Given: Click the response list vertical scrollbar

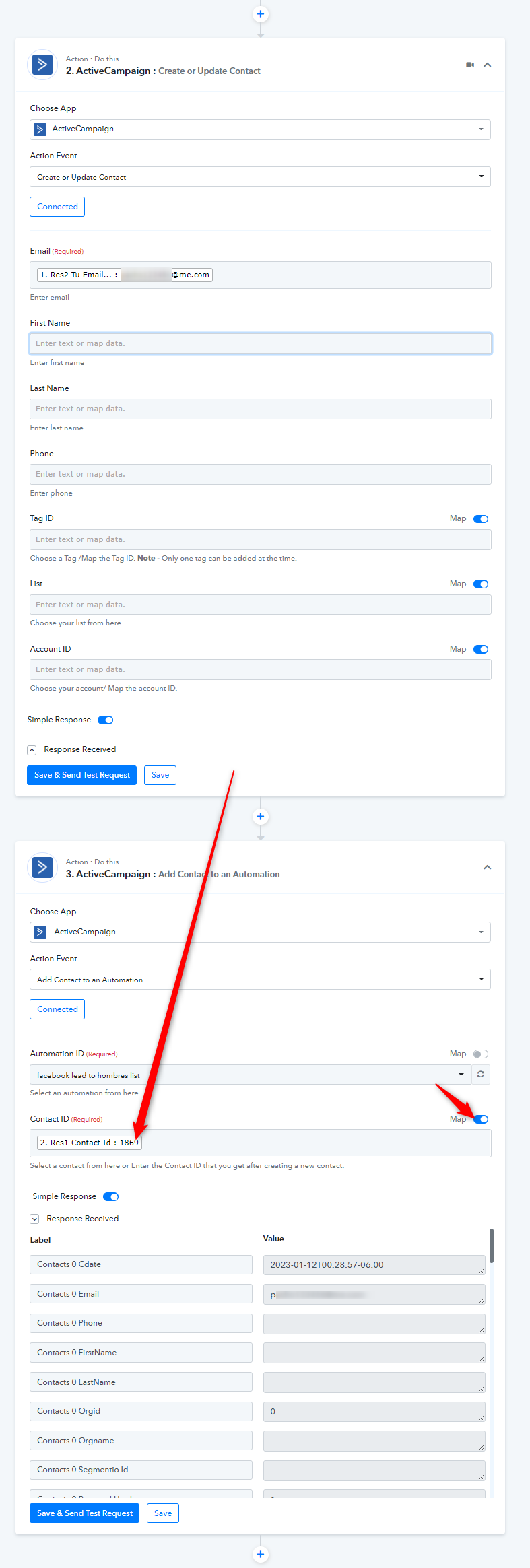Looking at the screenshot, I should click(x=492, y=1246).
